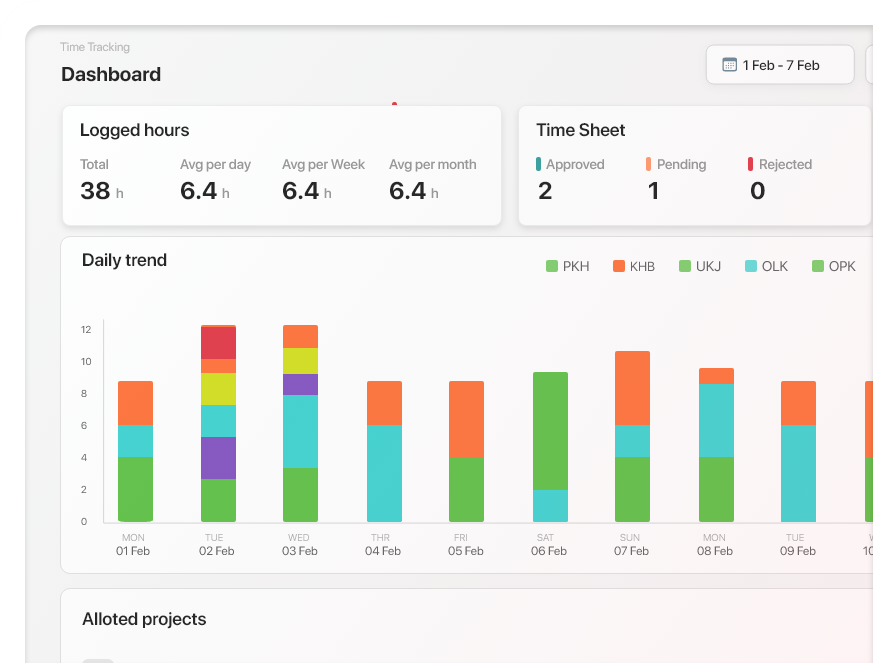Open the 1 Feb - 7 Feb date range picker

780,65
